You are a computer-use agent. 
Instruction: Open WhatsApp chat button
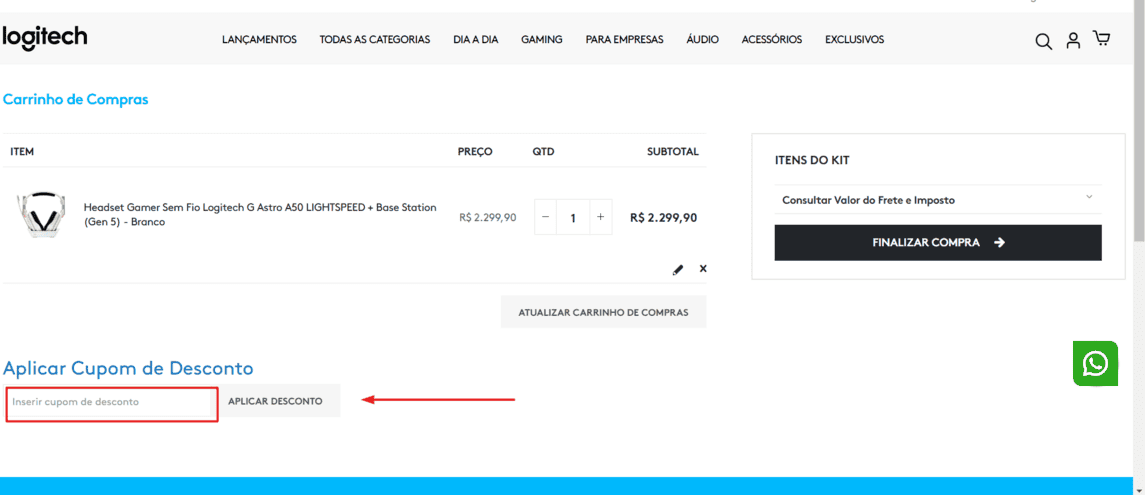(1095, 363)
